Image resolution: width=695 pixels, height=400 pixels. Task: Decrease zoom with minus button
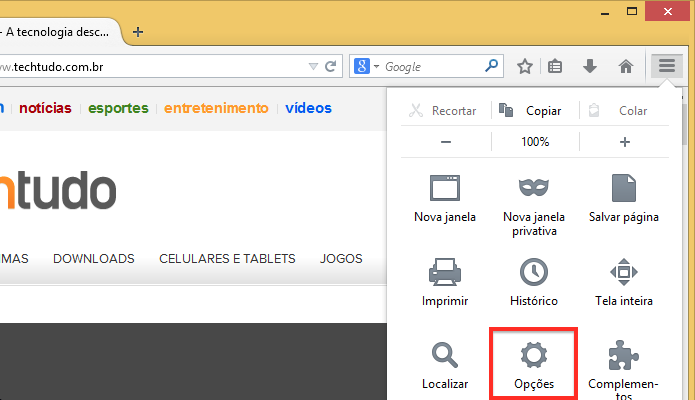tap(446, 142)
